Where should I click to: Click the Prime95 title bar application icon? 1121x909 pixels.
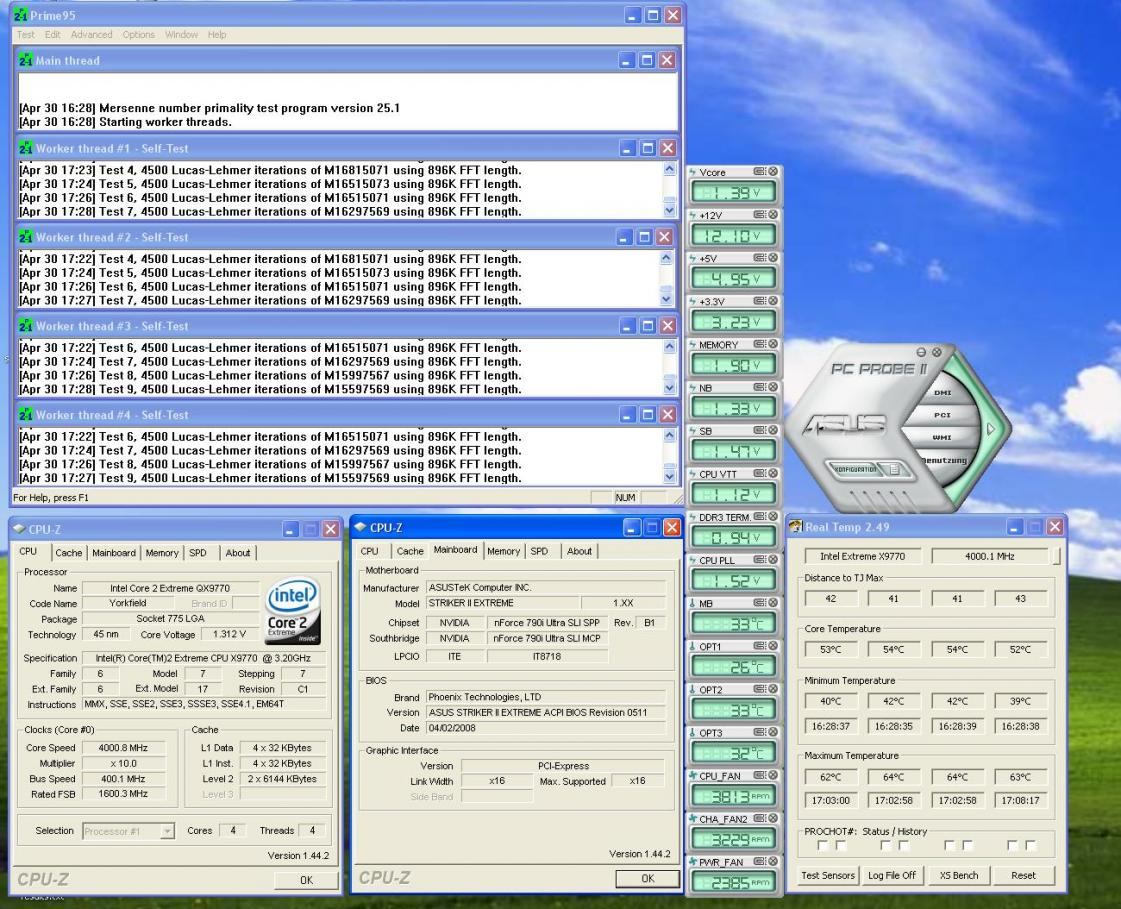[x=21, y=15]
